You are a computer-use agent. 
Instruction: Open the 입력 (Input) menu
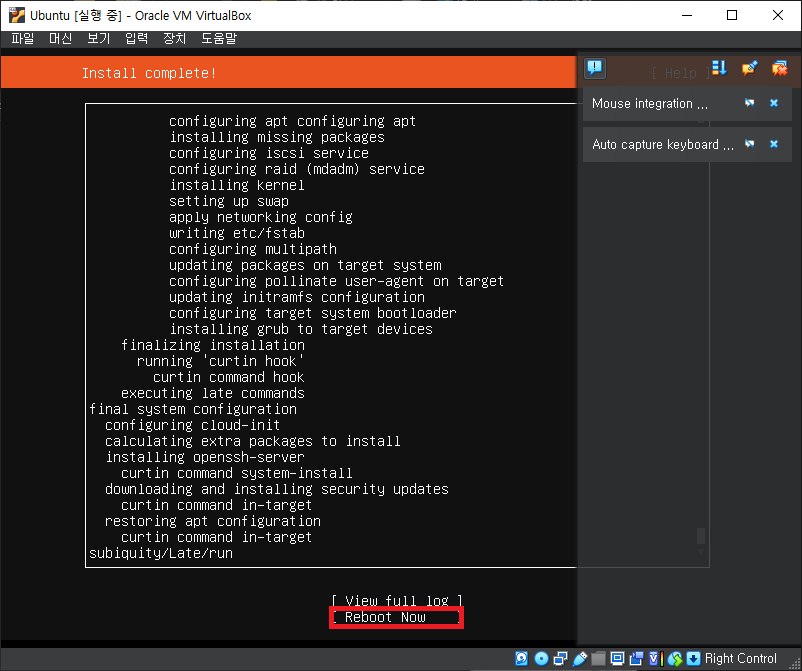(x=136, y=38)
